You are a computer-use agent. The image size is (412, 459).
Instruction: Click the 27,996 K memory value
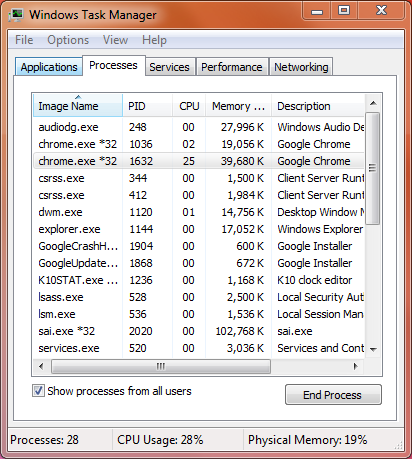242,127
